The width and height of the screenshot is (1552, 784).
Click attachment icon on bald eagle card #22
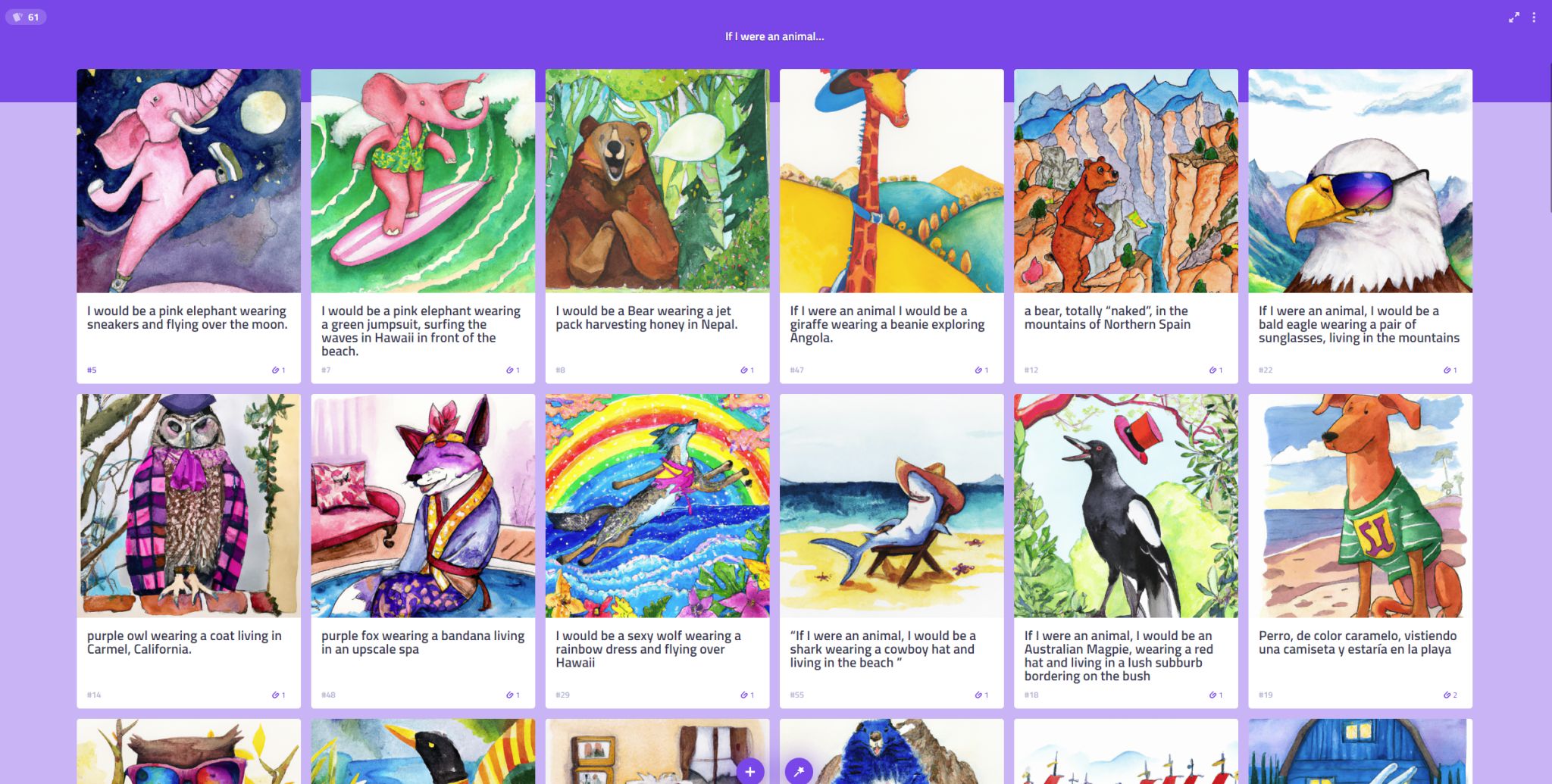(1450, 370)
